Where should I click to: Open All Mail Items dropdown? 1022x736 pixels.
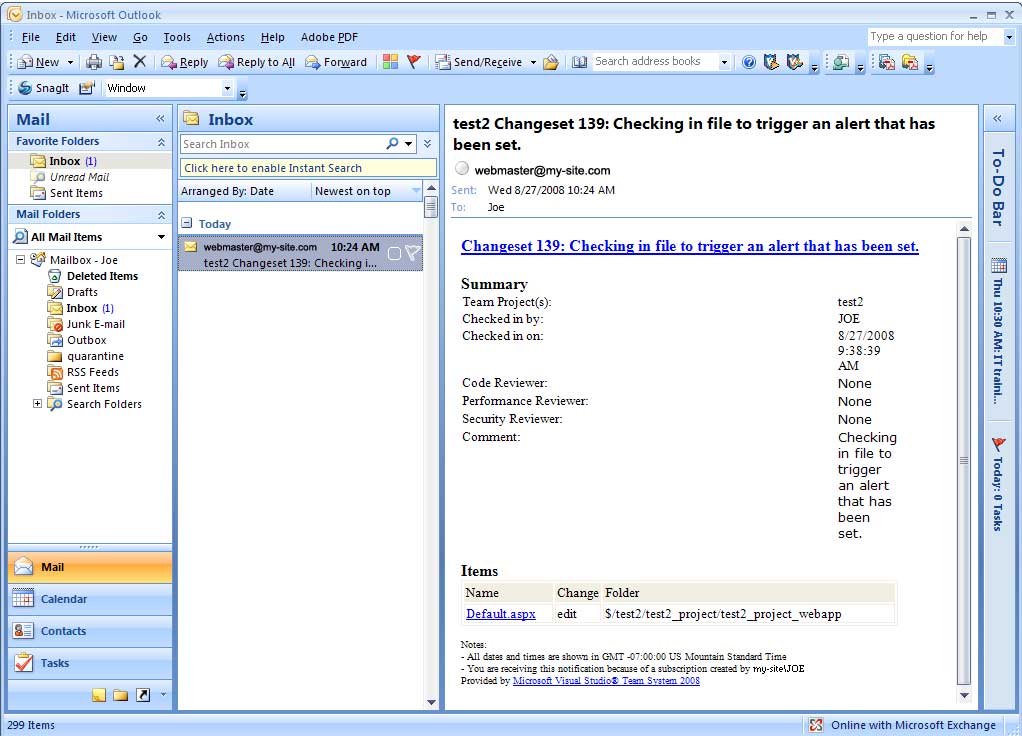pyautogui.click(x=161, y=237)
